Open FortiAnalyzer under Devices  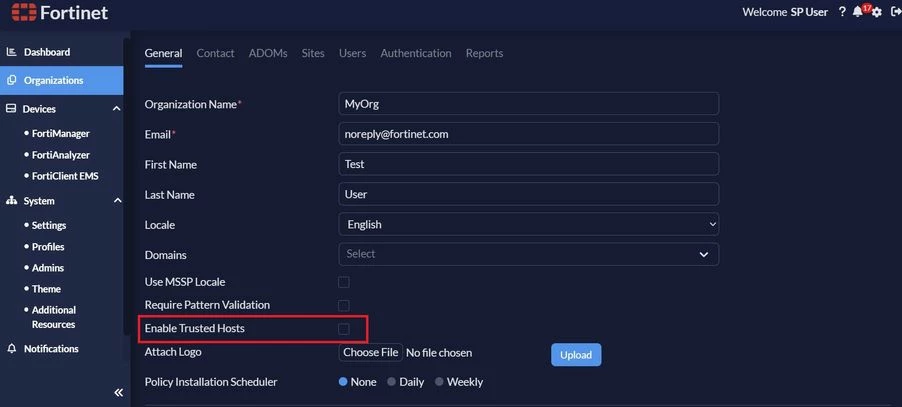tap(60, 155)
